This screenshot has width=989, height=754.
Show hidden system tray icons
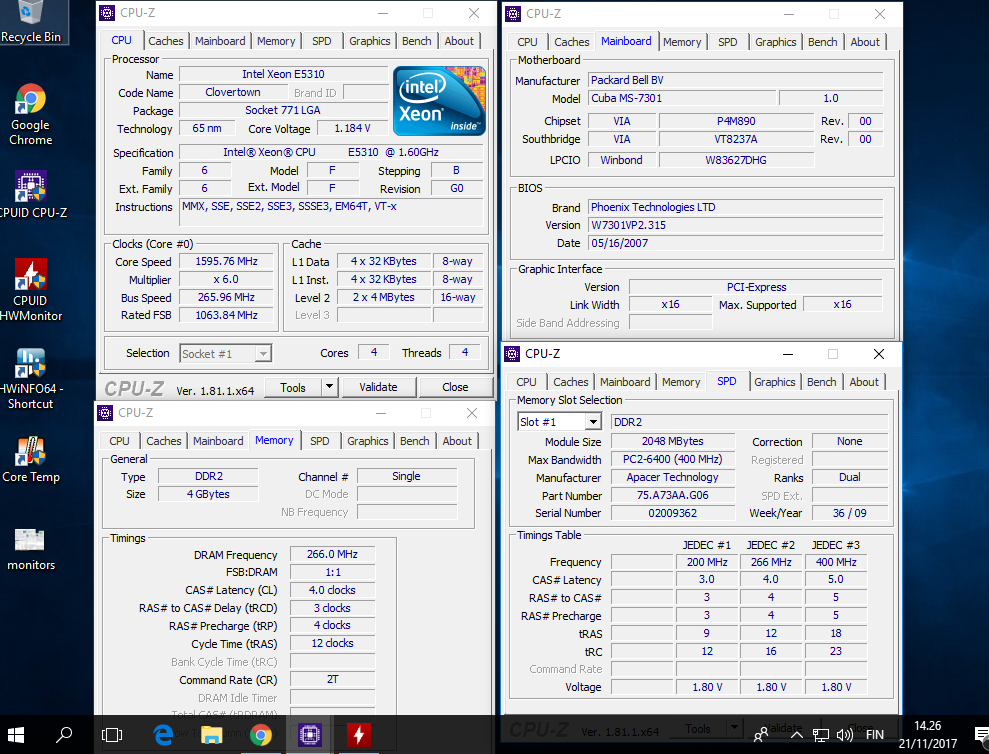[x=797, y=734]
